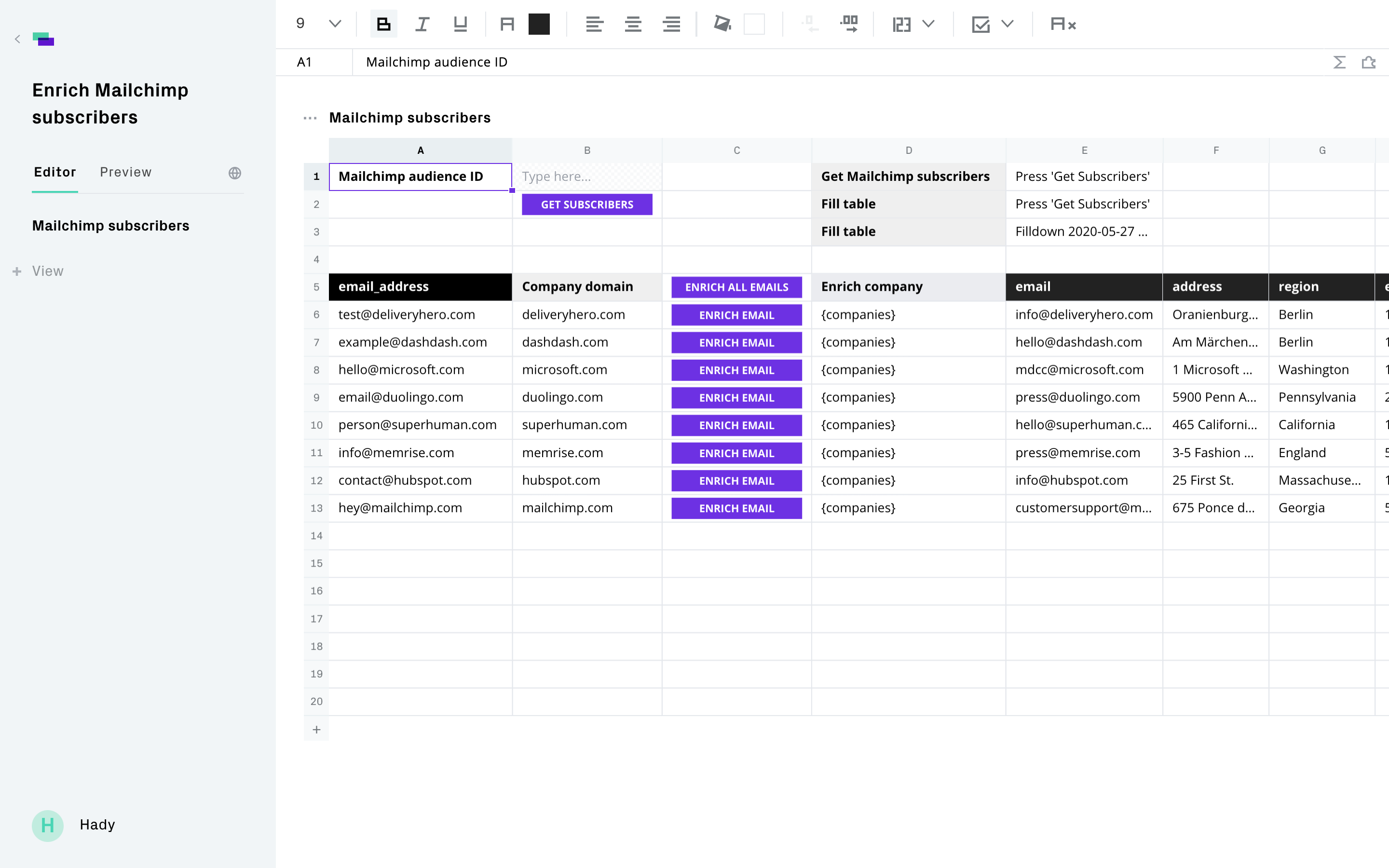1389x868 pixels.
Task: Center align the cell text
Action: (x=633, y=24)
